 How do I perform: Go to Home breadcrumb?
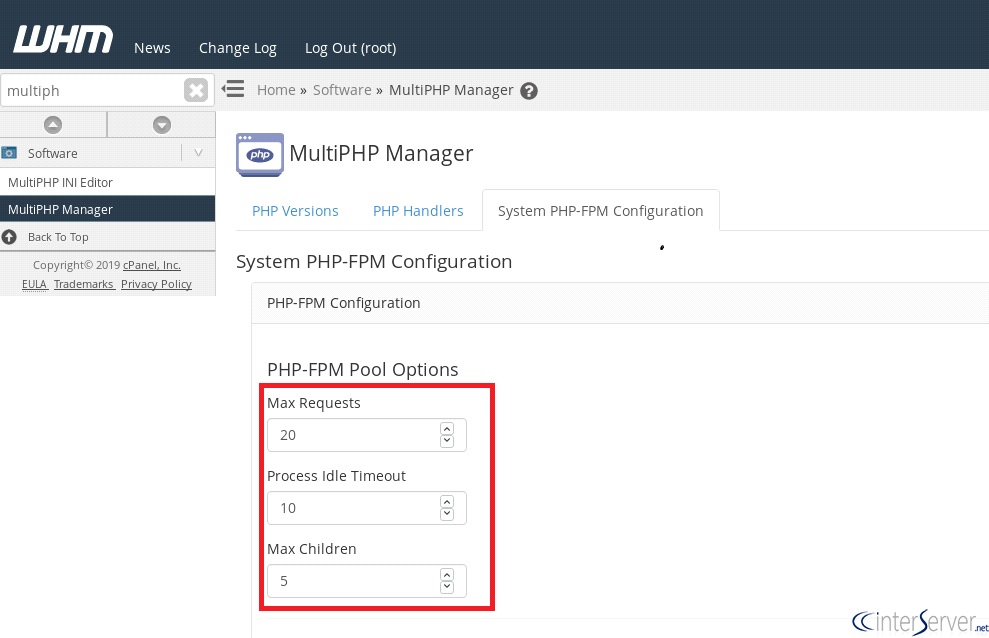click(x=276, y=90)
